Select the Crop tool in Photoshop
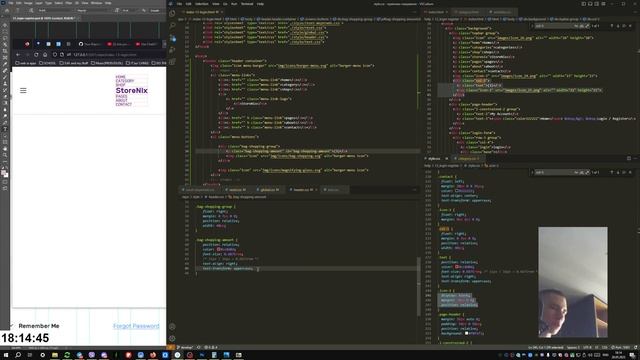 tap(5, 51)
